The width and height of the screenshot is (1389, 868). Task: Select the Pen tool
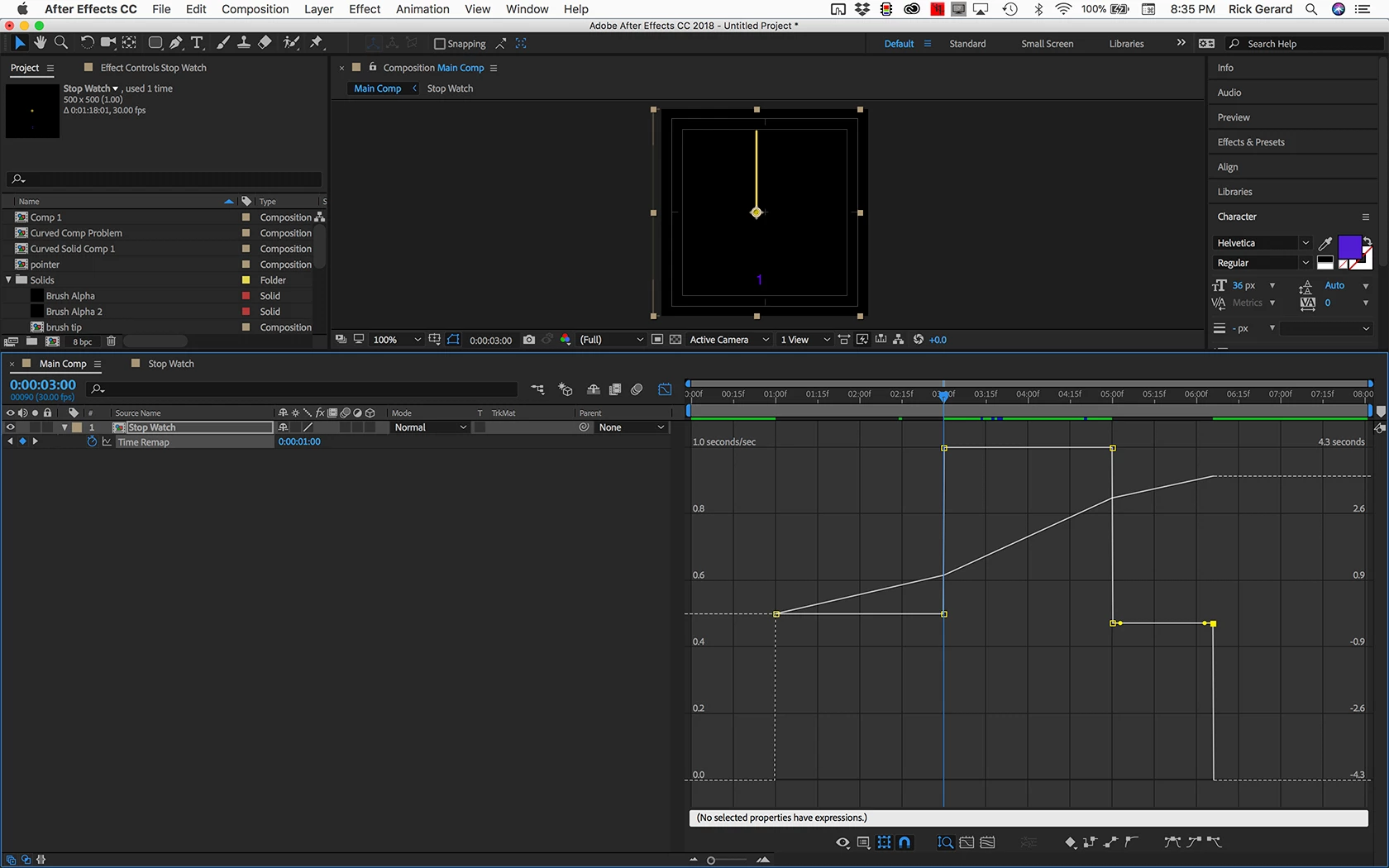[176, 43]
